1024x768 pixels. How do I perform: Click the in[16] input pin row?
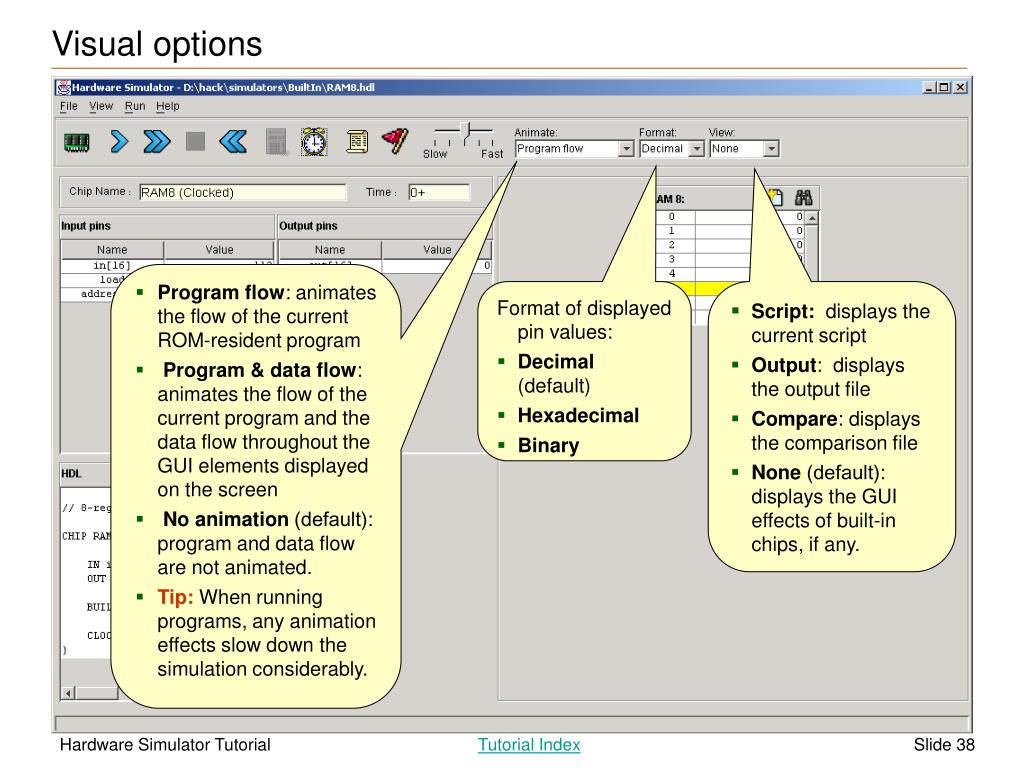click(x=167, y=266)
